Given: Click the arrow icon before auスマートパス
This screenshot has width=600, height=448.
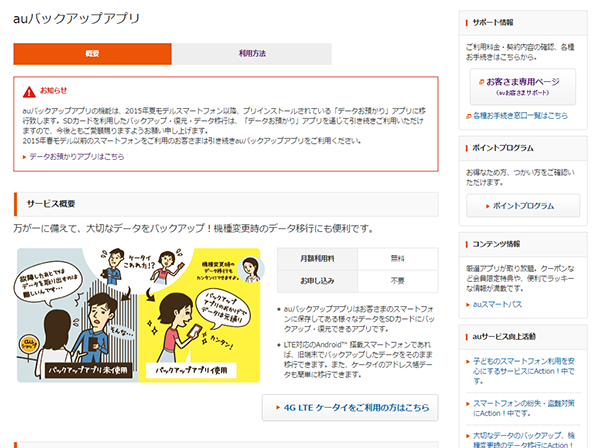Looking at the screenshot, I should pos(468,305).
